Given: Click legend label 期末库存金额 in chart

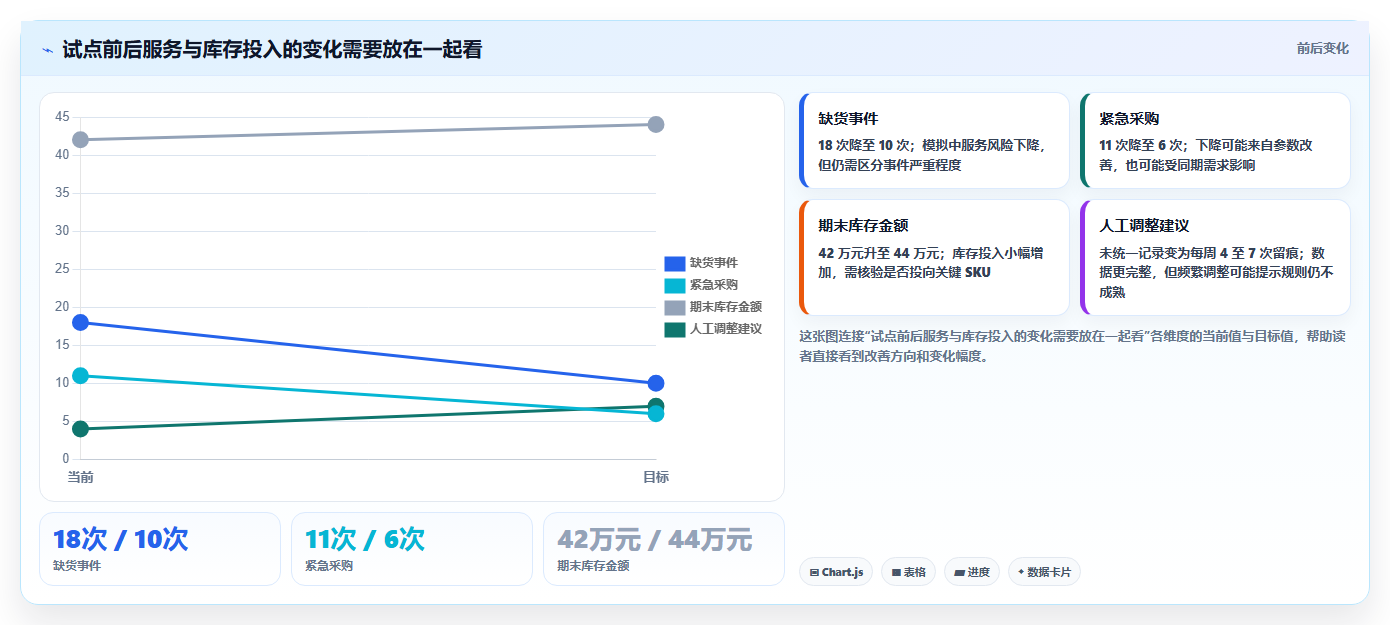Looking at the screenshot, I should [x=726, y=307].
